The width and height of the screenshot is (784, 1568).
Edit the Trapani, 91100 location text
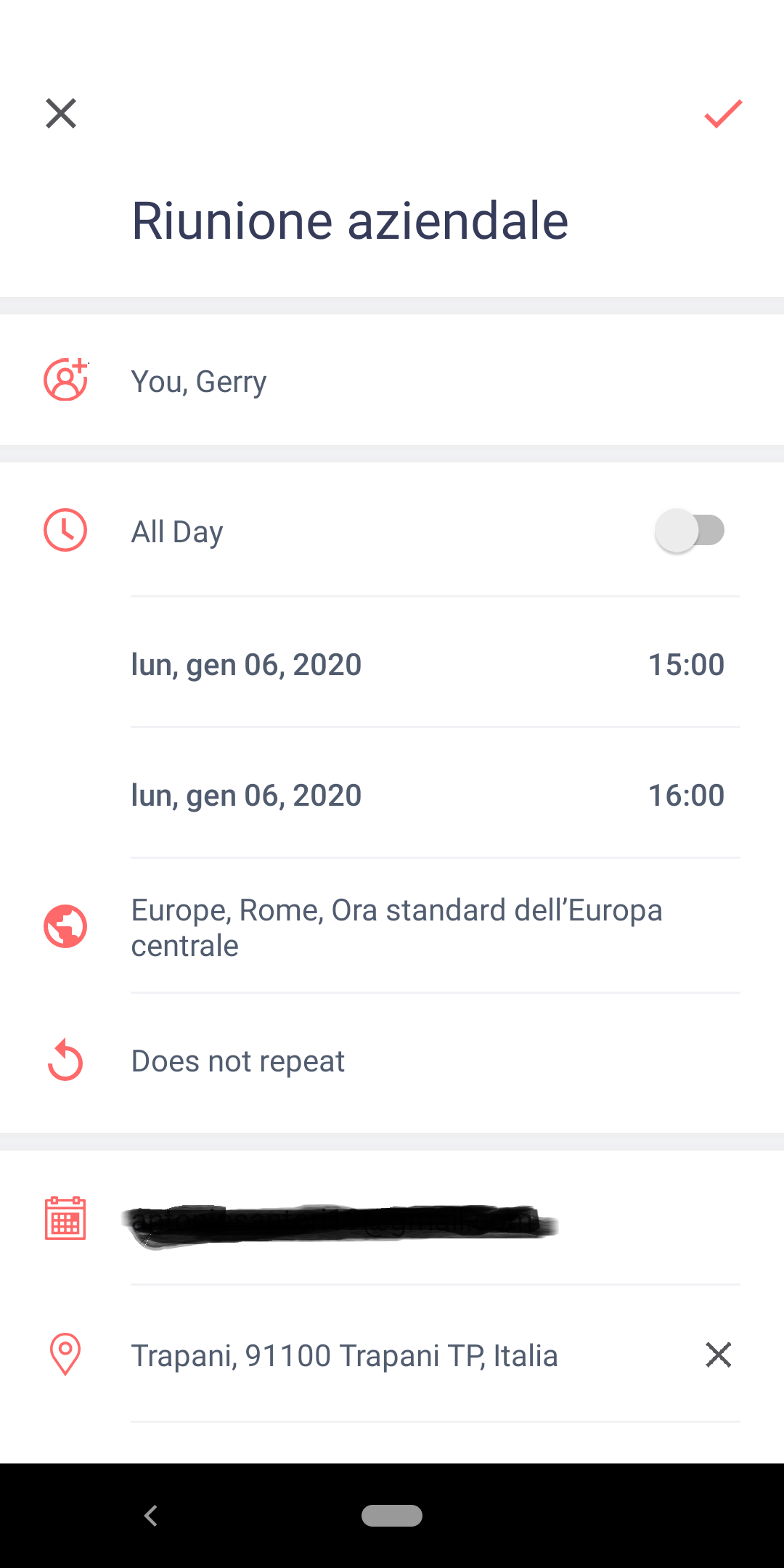tap(344, 1355)
